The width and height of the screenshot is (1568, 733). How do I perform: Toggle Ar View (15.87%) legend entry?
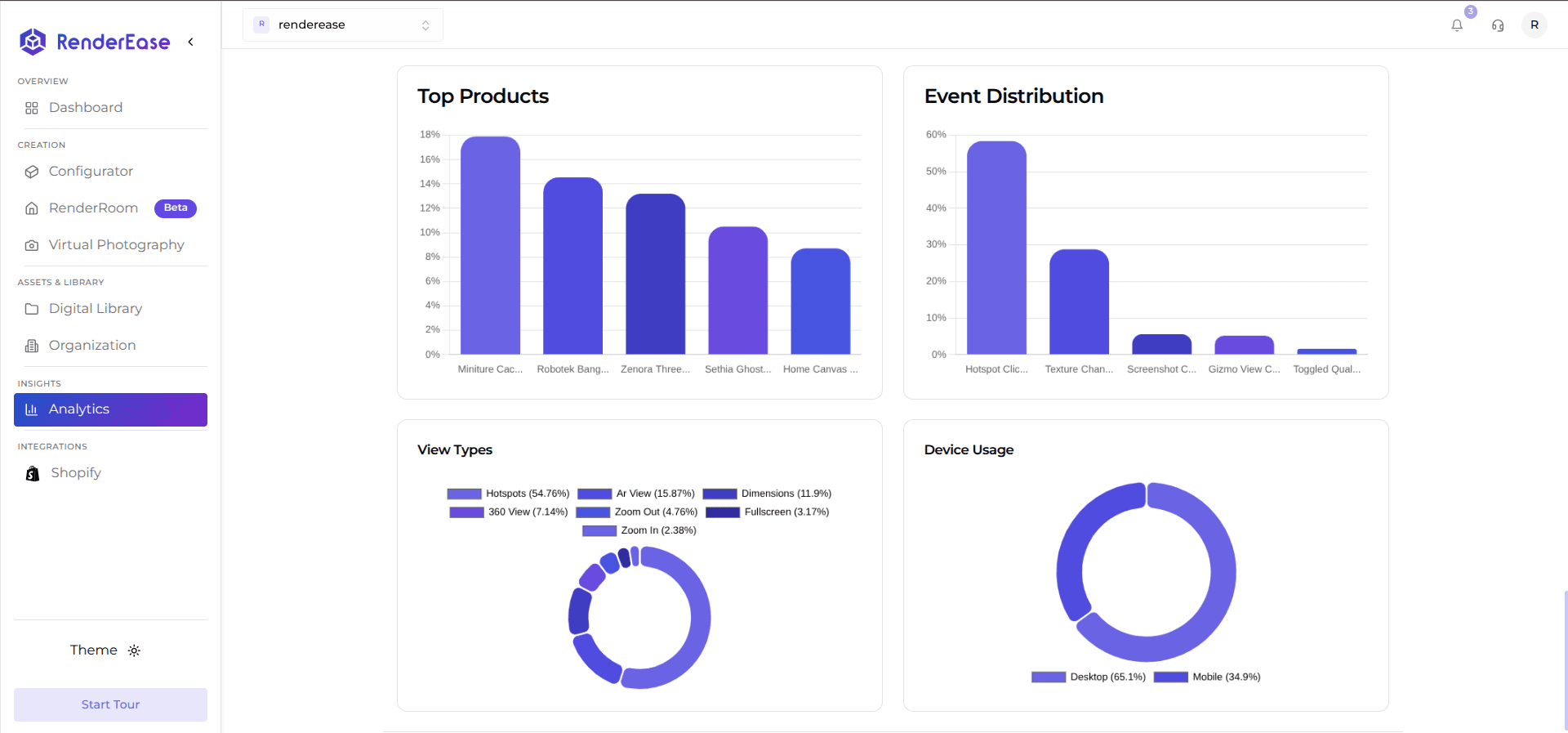(636, 494)
